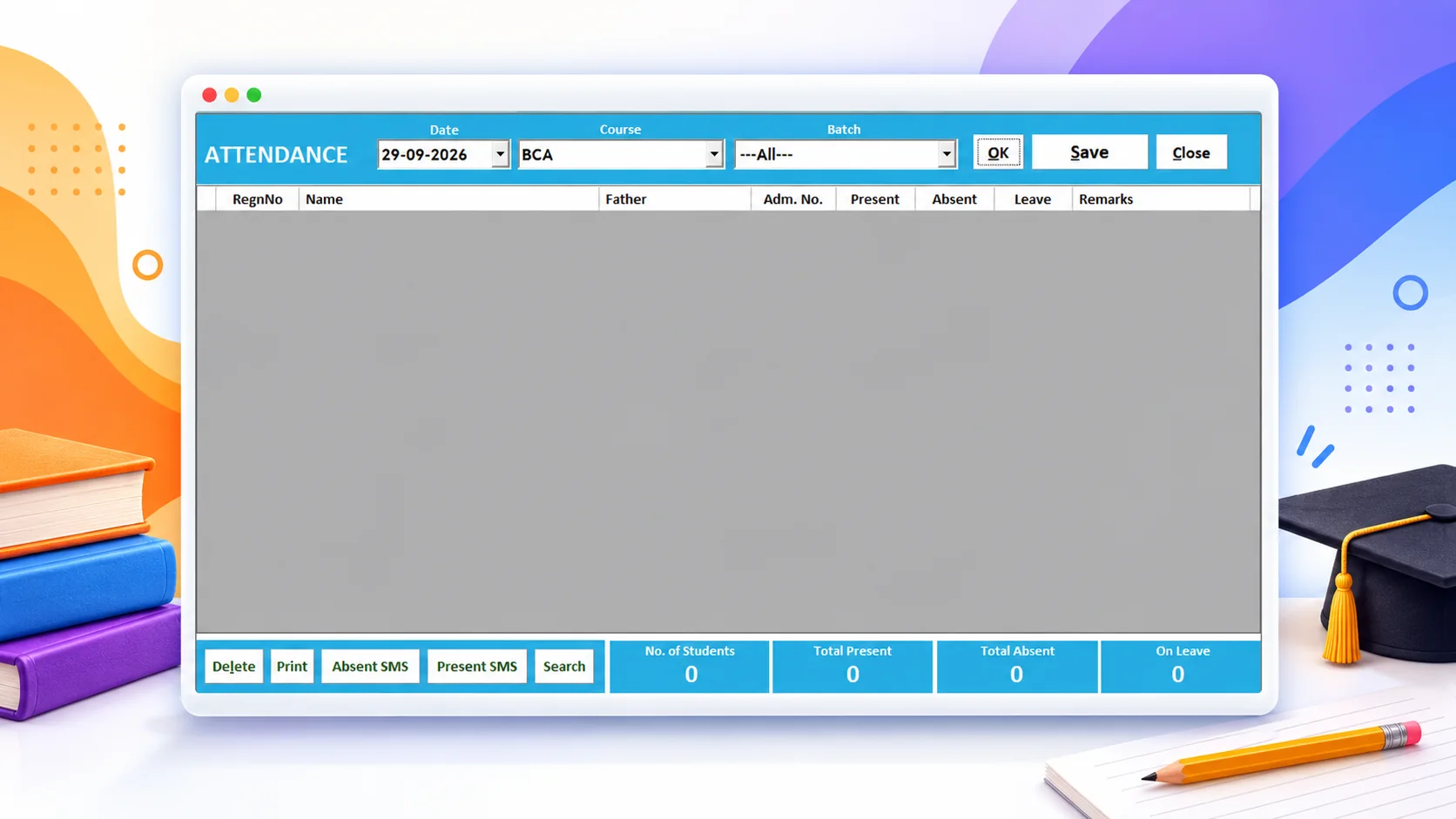This screenshot has width=1456, height=819.
Task: Click the No. of Students counter
Action: [690, 667]
